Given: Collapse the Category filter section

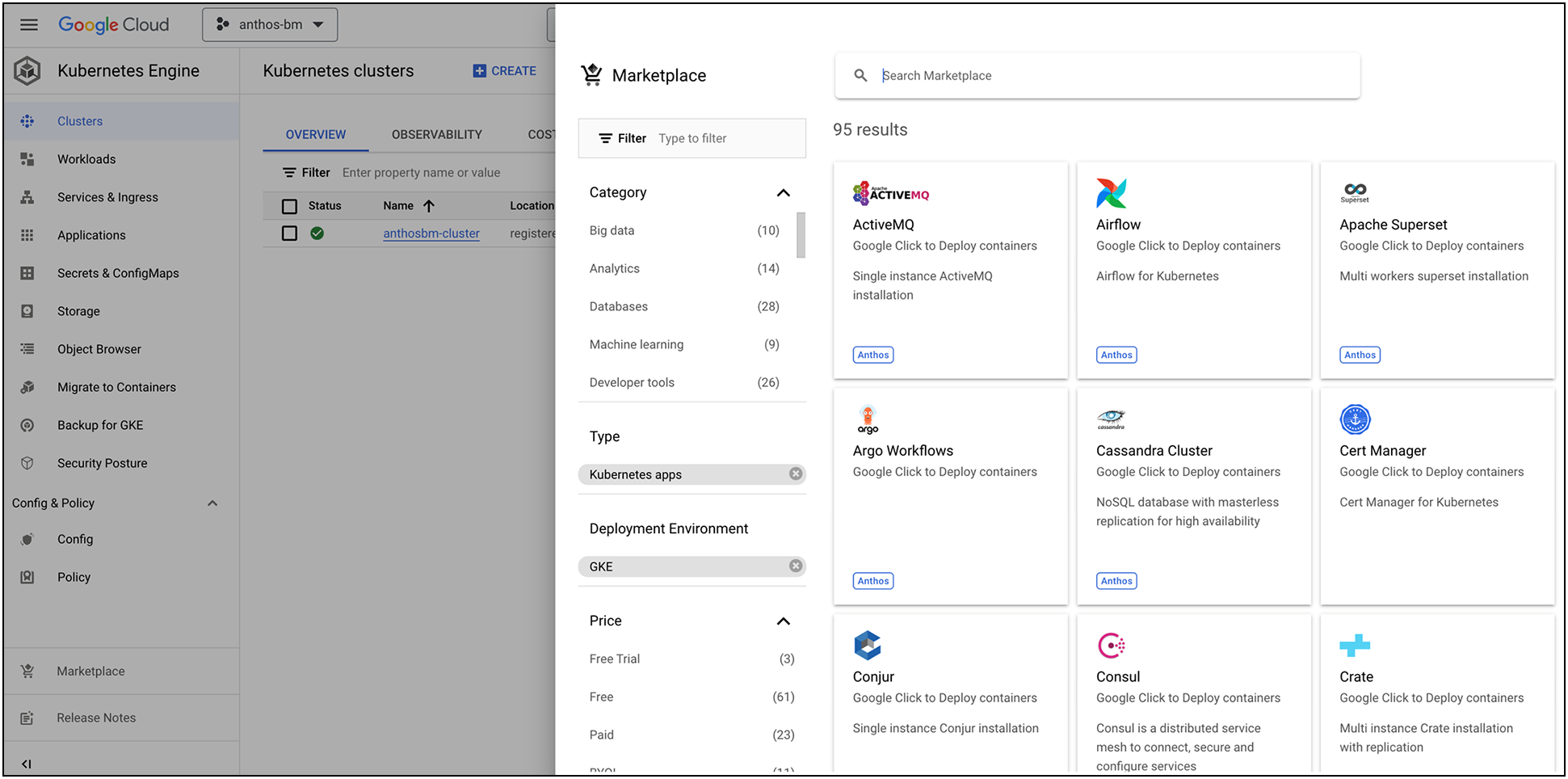Looking at the screenshot, I should pyautogui.click(x=783, y=192).
